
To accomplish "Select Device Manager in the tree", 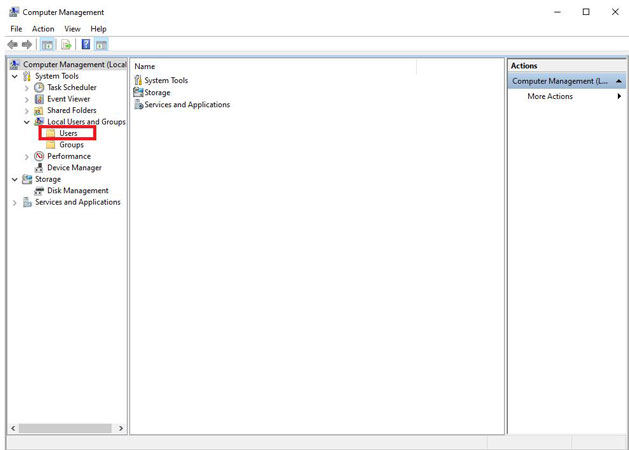I will click(x=72, y=168).
